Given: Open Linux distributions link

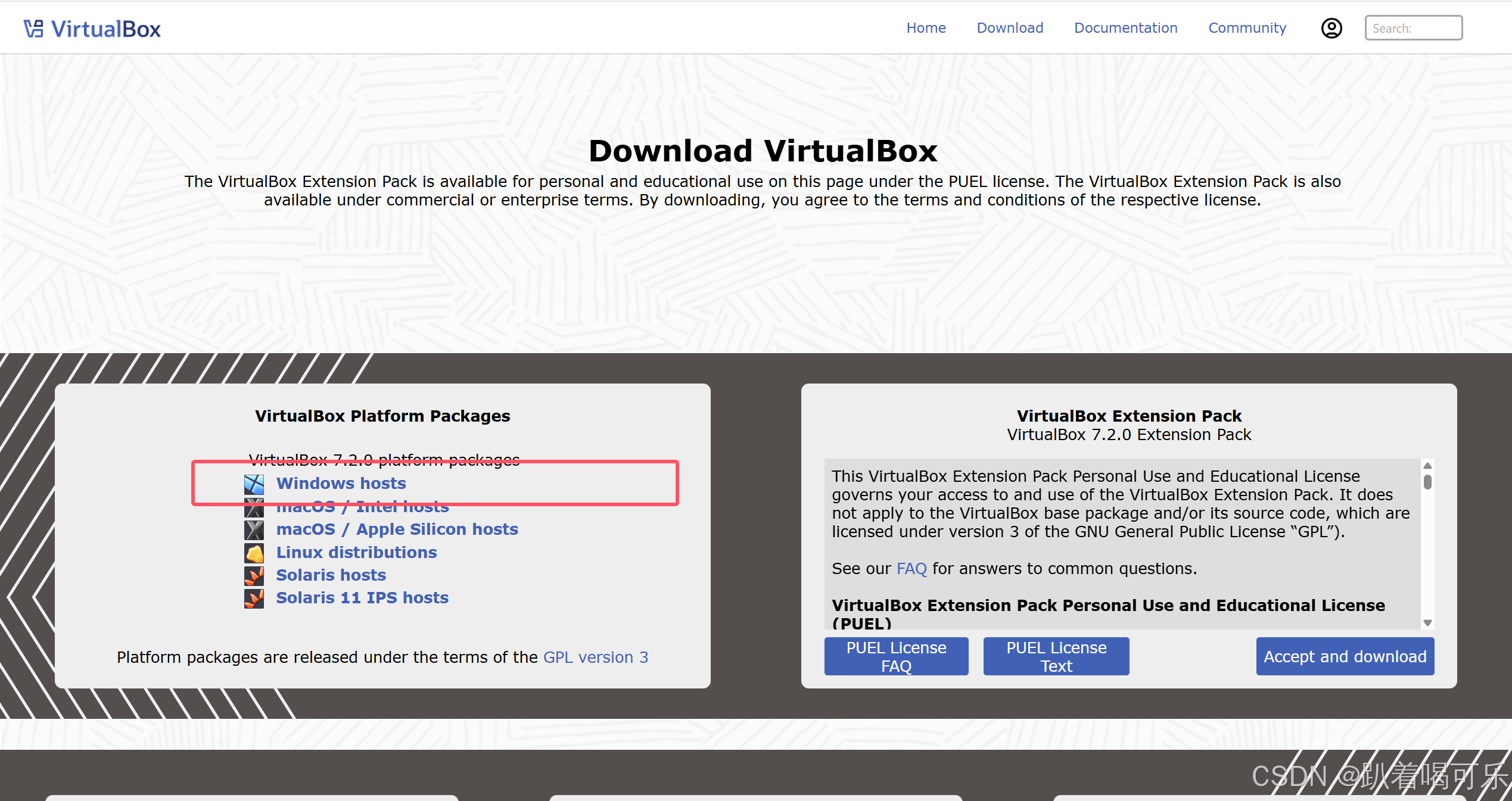Looking at the screenshot, I should point(356,553).
